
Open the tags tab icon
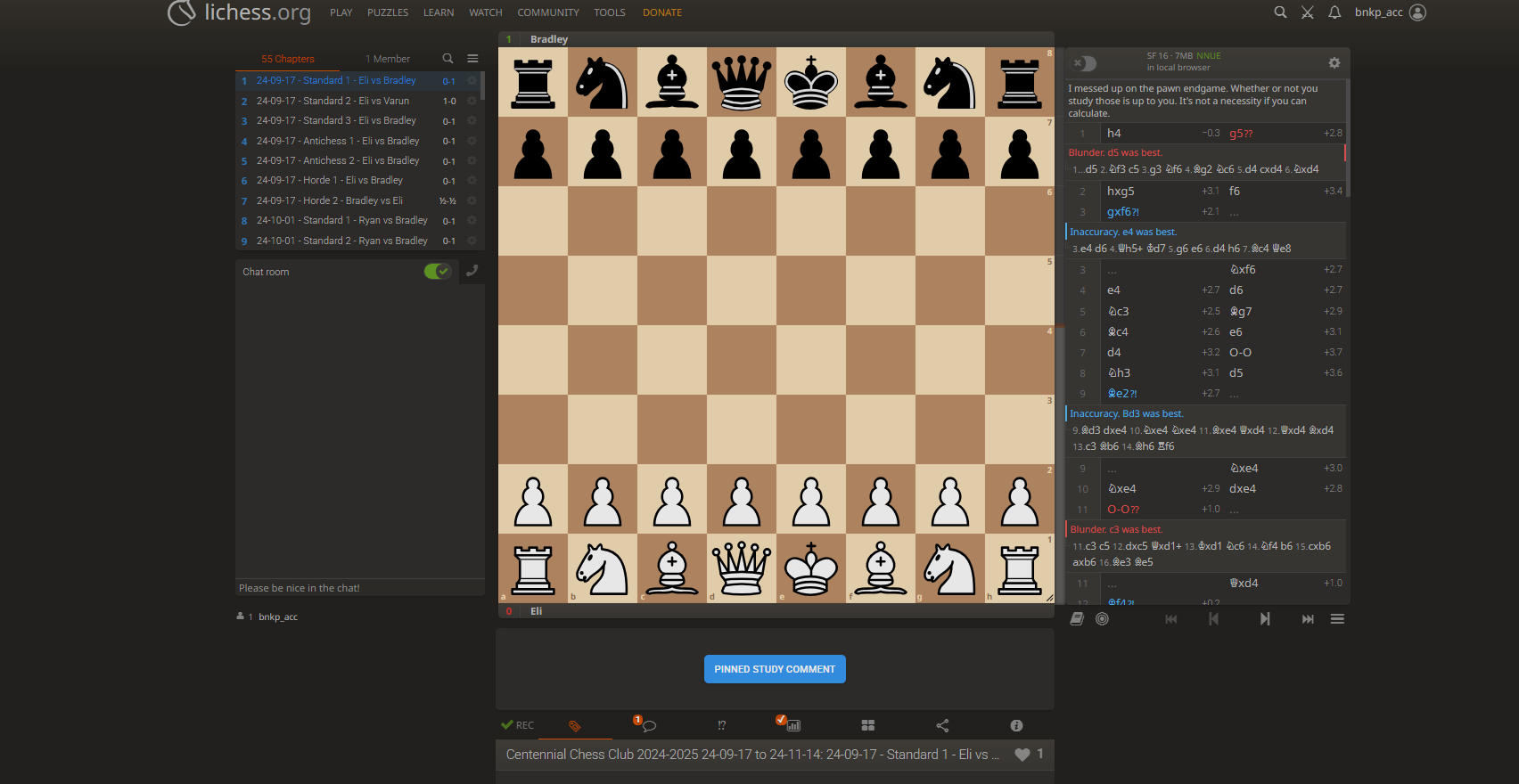pyautogui.click(x=575, y=725)
